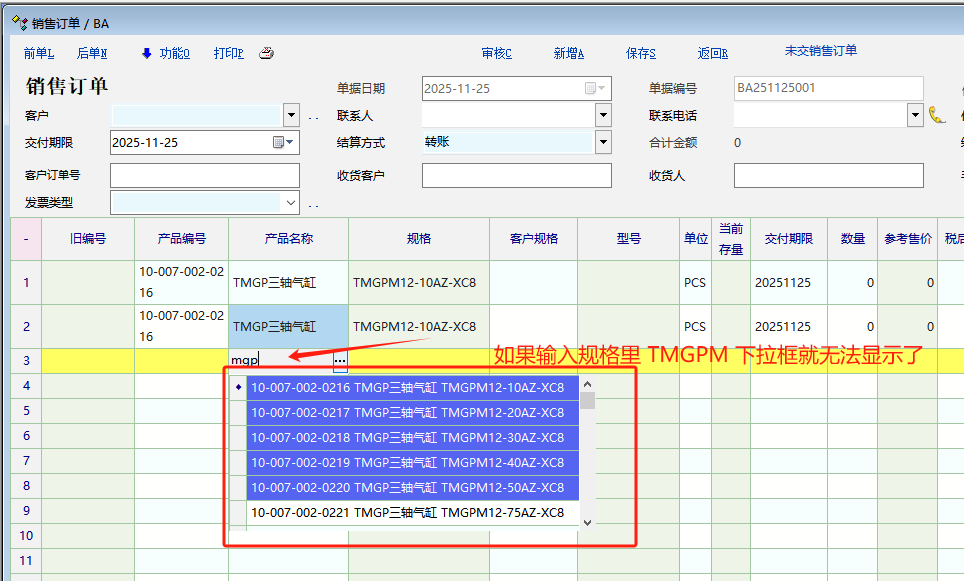This screenshot has width=964, height=581.
Task: Expand the 客户 dropdown list
Action: 291,115
